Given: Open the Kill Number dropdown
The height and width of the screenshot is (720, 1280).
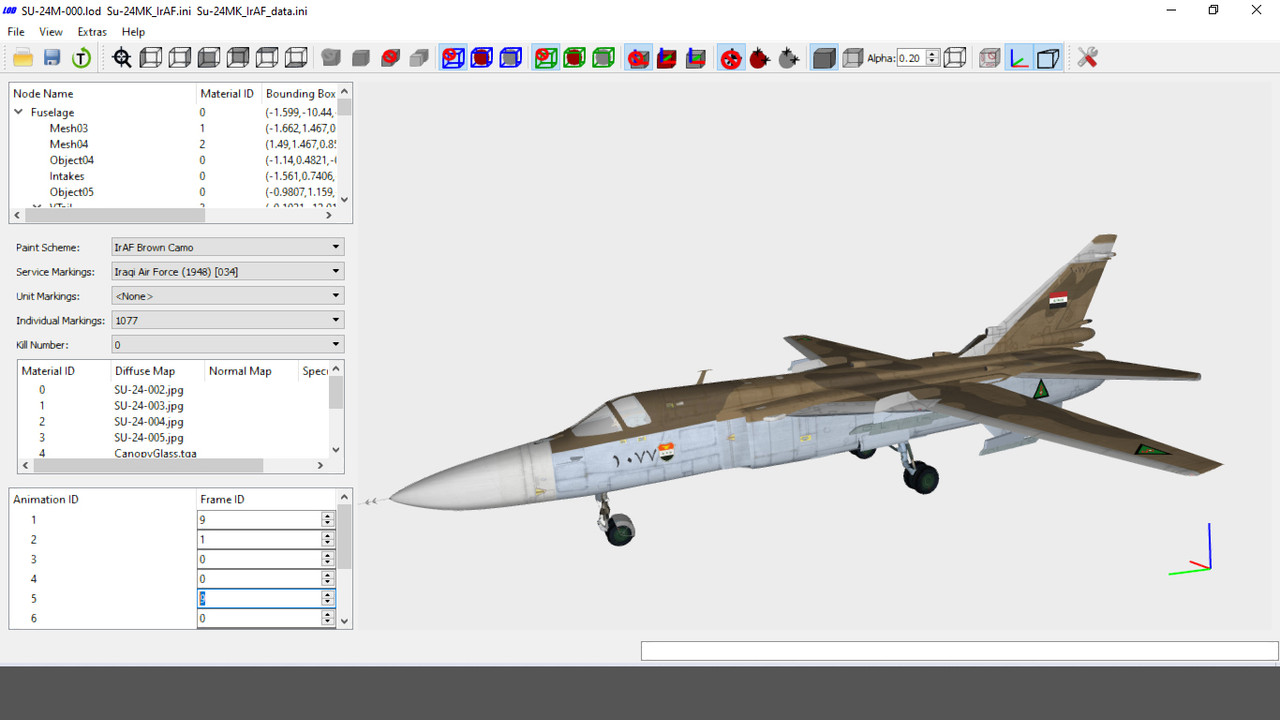Looking at the screenshot, I should point(227,344).
